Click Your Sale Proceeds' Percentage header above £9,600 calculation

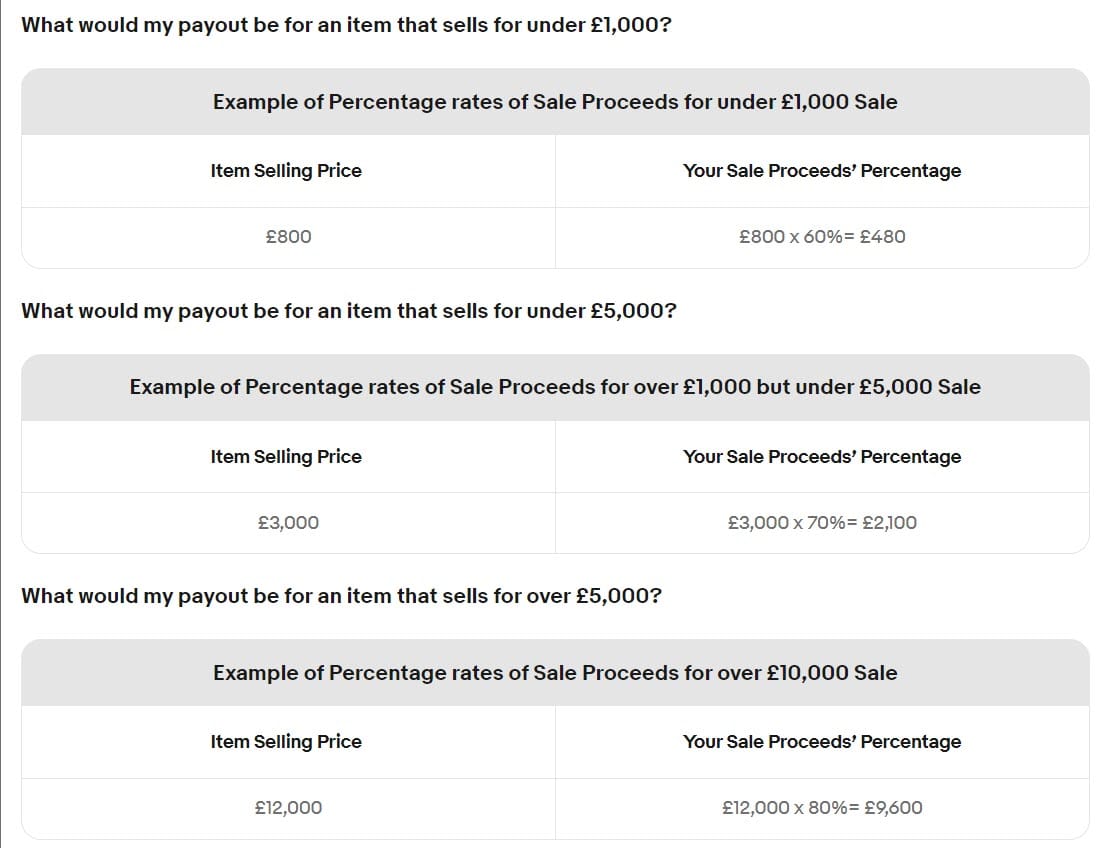822,742
